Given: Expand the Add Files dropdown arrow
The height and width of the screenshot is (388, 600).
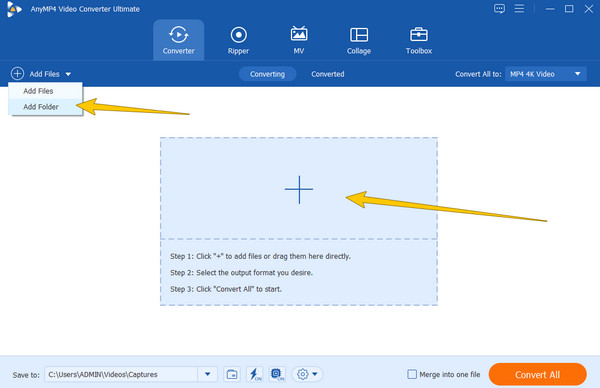Looking at the screenshot, I should pyautogui.click(x=68, y=74).
